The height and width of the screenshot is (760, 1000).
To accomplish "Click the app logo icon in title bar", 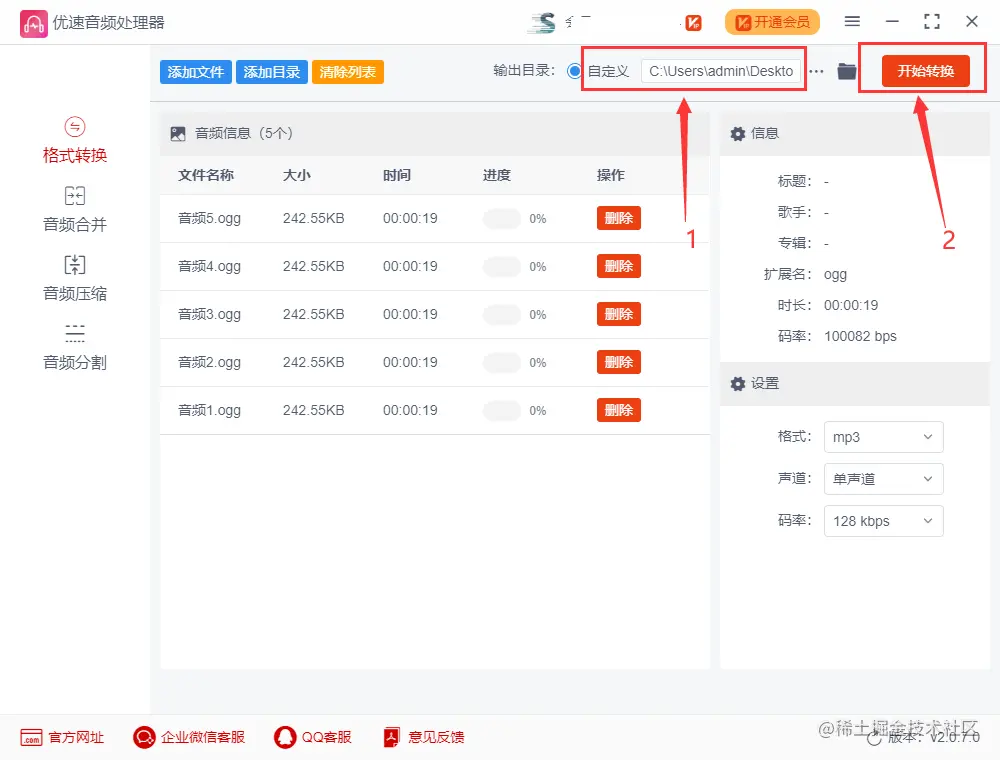I will pos(33,24).
